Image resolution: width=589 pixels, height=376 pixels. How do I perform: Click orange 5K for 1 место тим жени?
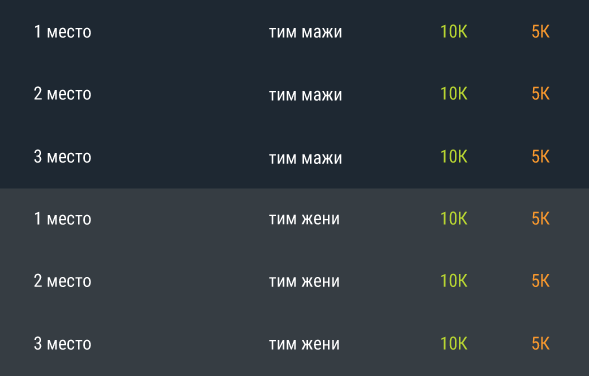pos(541,219)
